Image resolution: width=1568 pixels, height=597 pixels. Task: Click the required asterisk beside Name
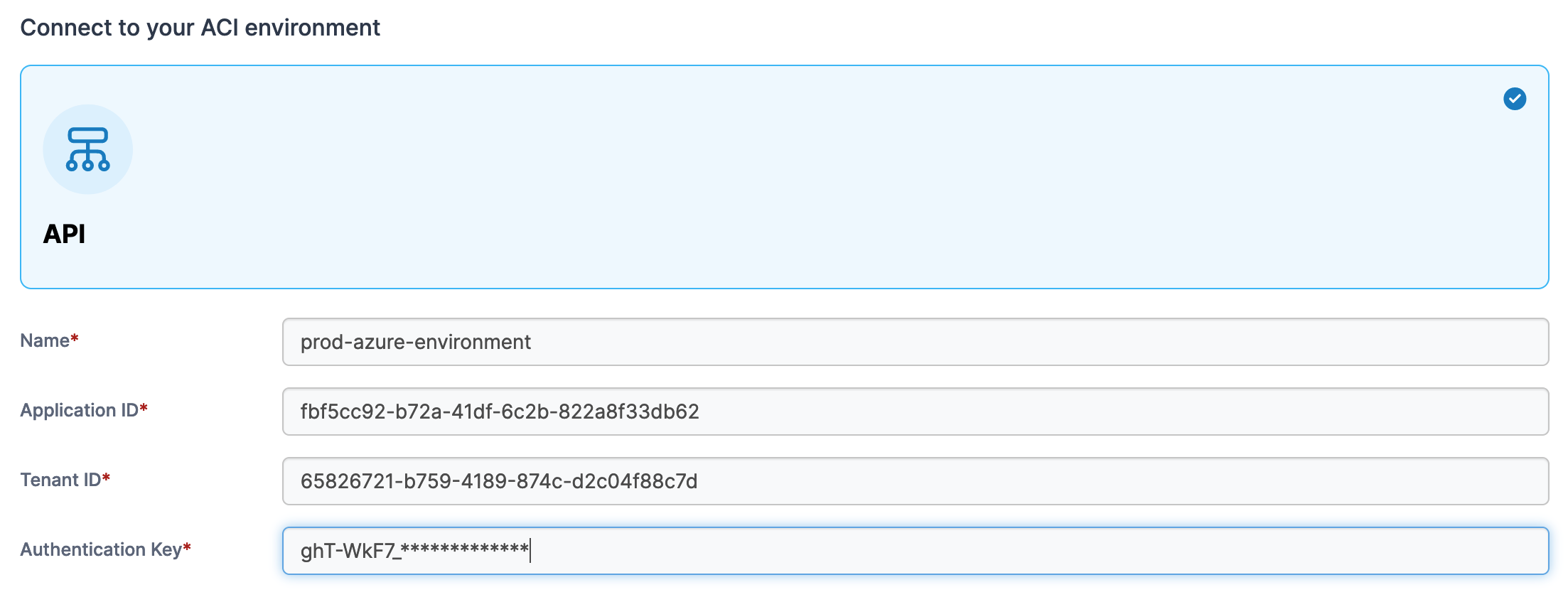coord(75,338)
